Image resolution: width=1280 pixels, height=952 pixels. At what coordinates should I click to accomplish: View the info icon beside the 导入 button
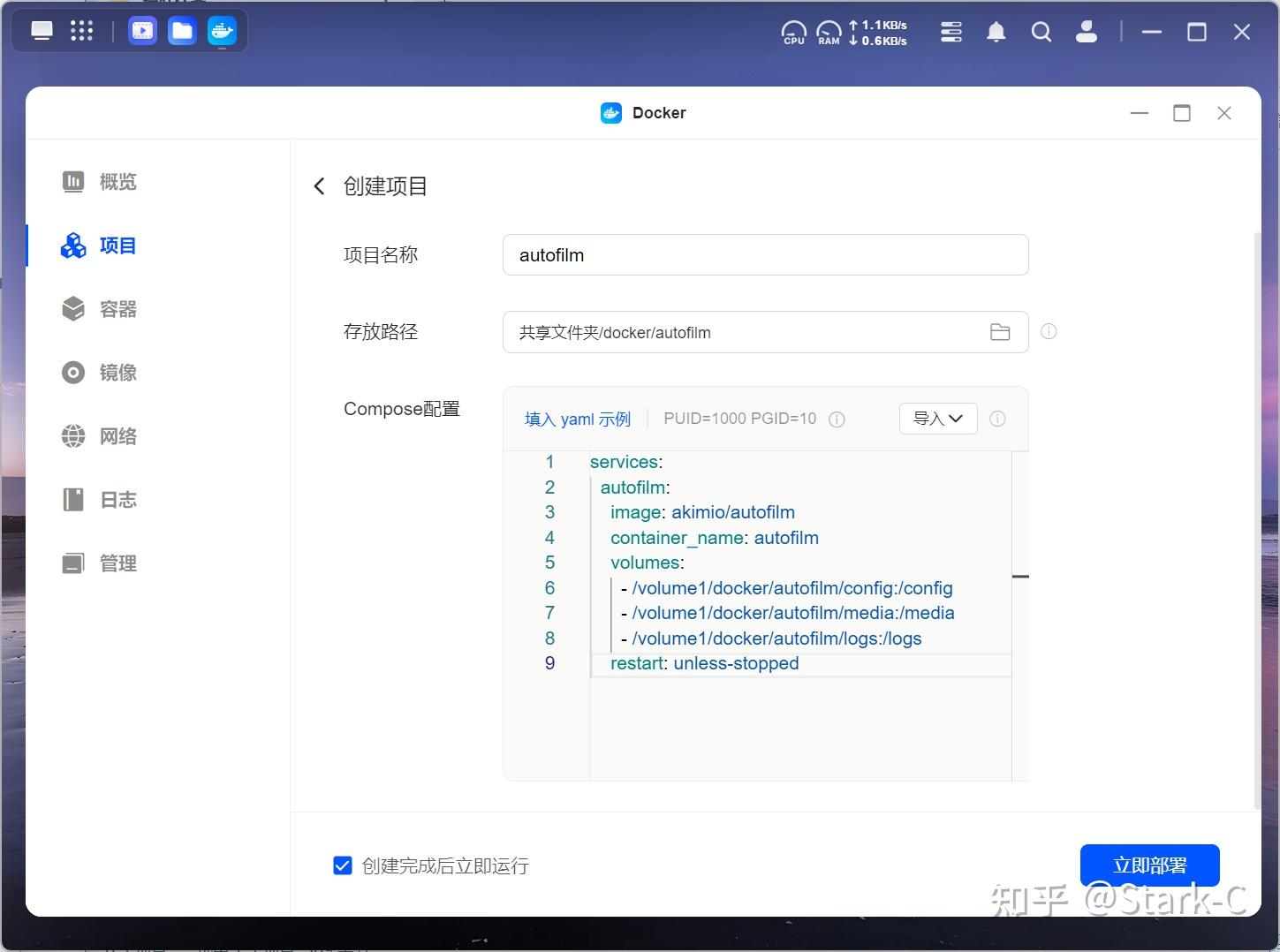tap(997, 419)
